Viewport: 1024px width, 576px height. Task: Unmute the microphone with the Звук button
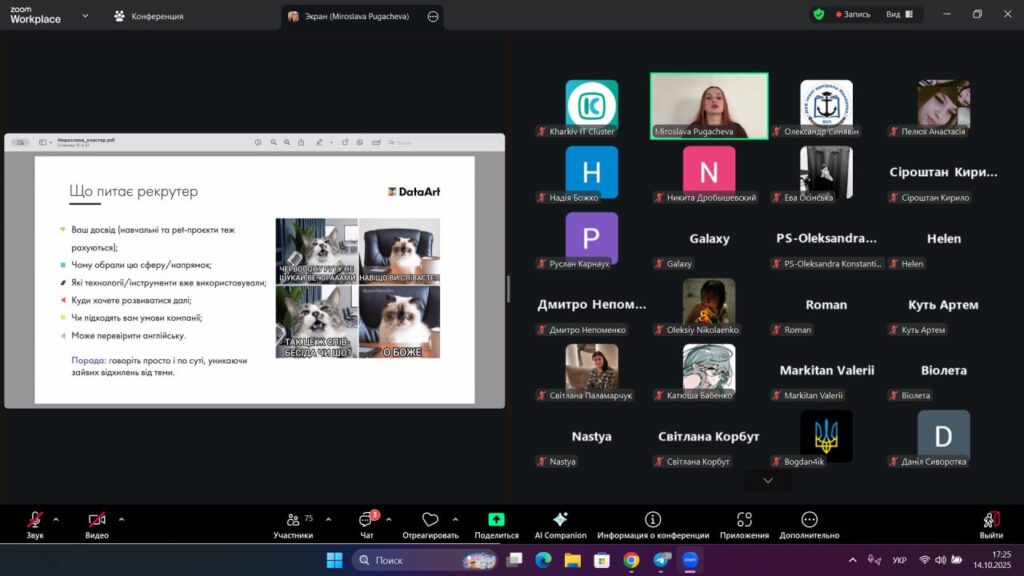tap(35, 521)
